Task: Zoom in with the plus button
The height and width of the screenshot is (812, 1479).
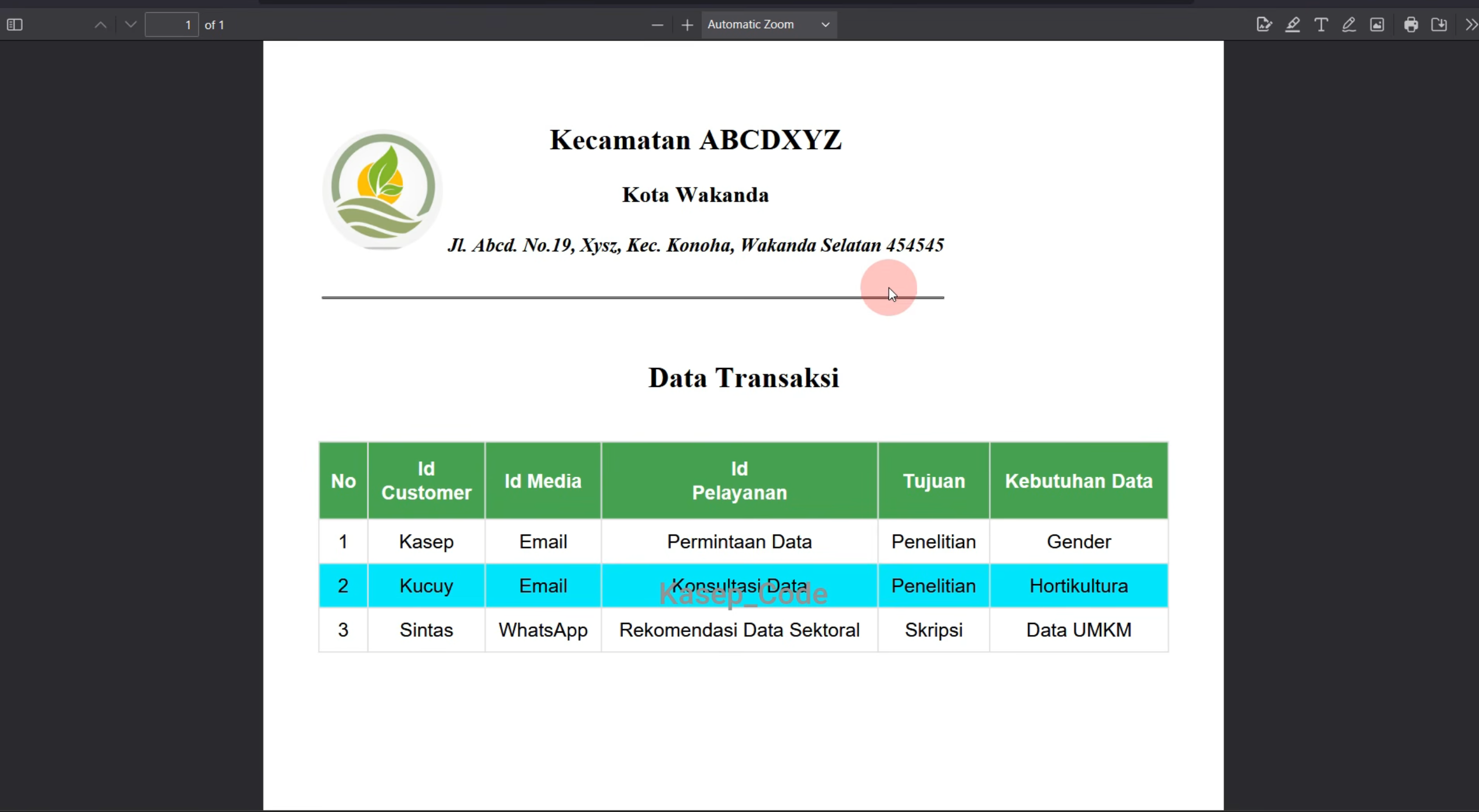Action: [687, 25]
